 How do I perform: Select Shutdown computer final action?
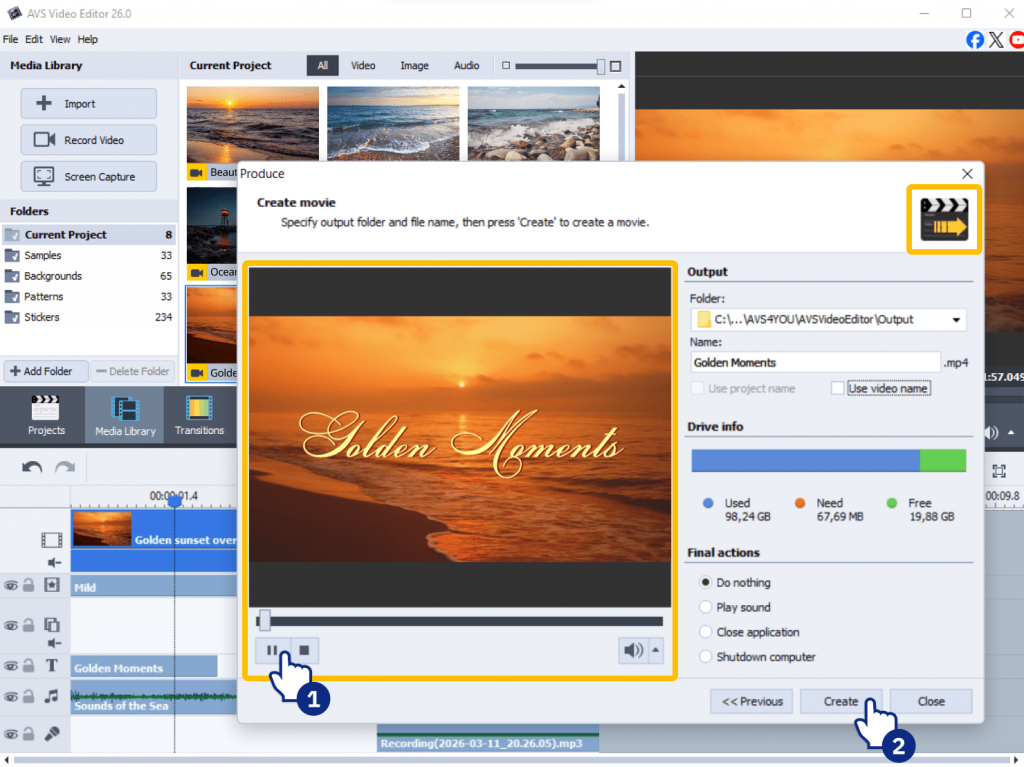tap(705, 657)
